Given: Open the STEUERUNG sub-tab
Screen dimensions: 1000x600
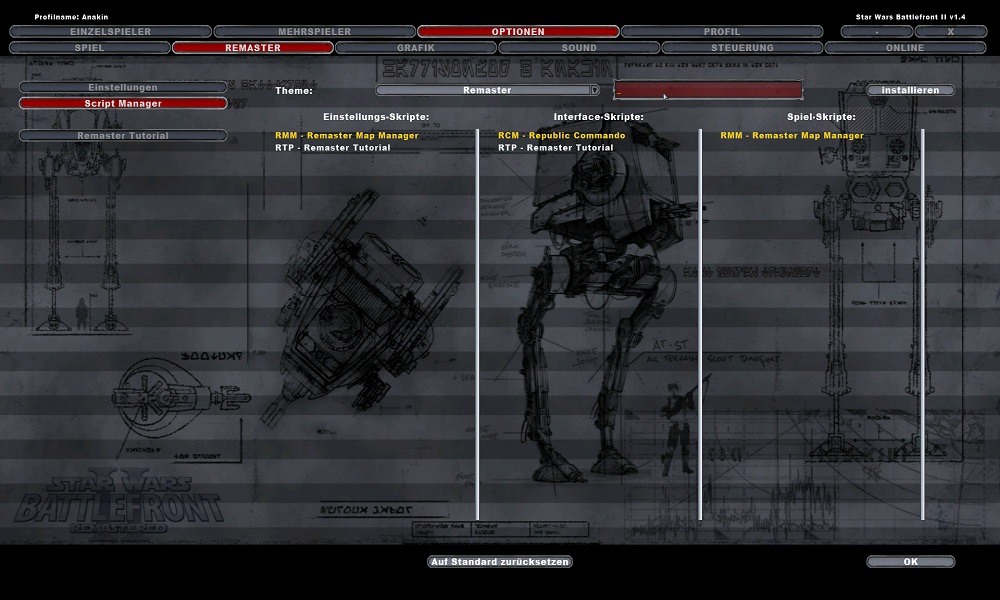Looking at the screenshot, I should pyautogui.click(x=742, y=48).
